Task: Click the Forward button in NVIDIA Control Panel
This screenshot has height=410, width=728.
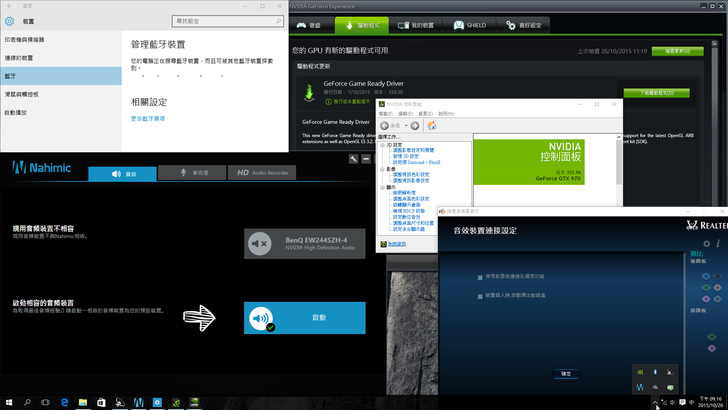Action: 415,126
